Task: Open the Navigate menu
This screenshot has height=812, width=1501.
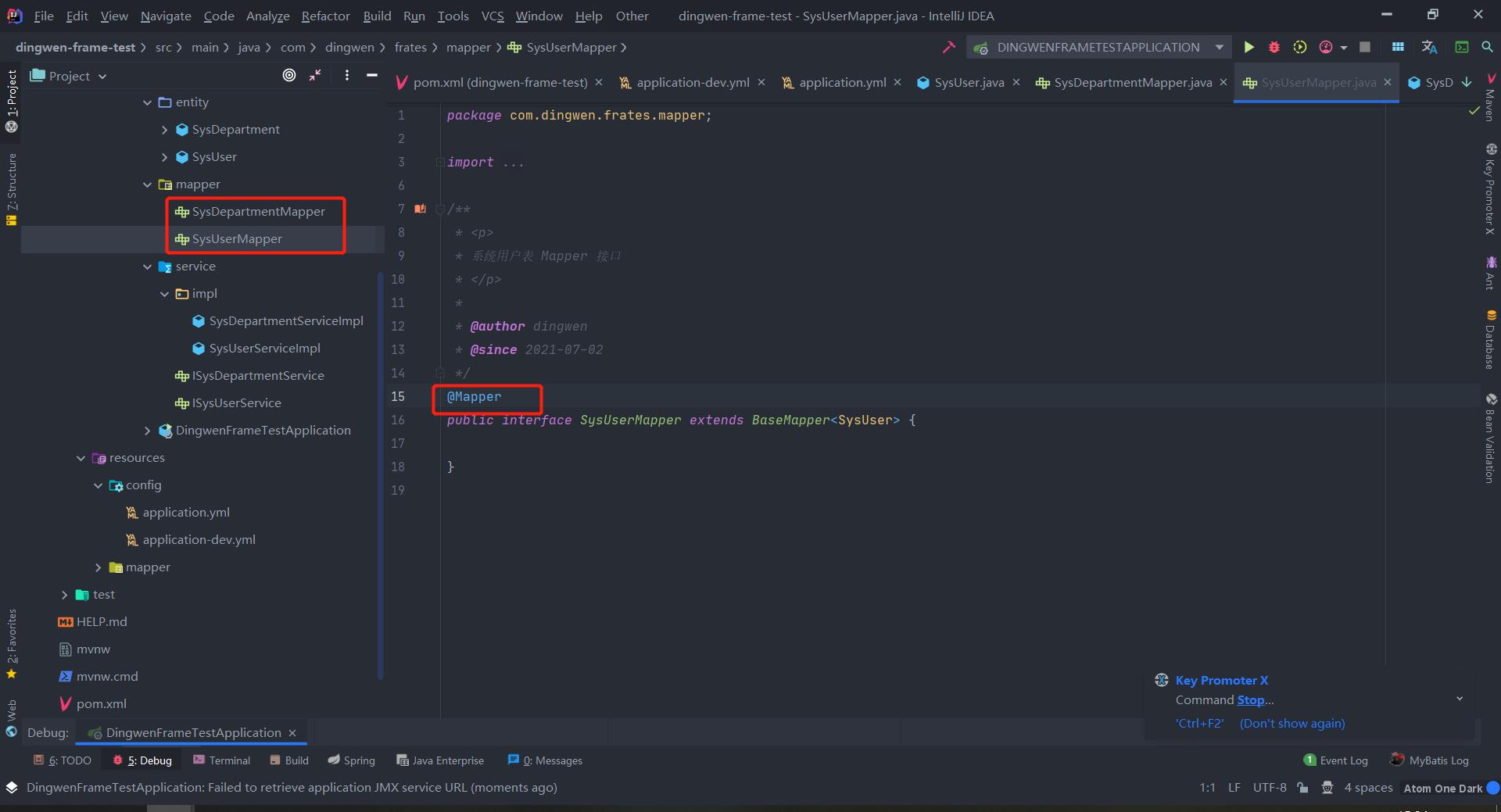Action: pyautogui.click(x=166, y=16)
